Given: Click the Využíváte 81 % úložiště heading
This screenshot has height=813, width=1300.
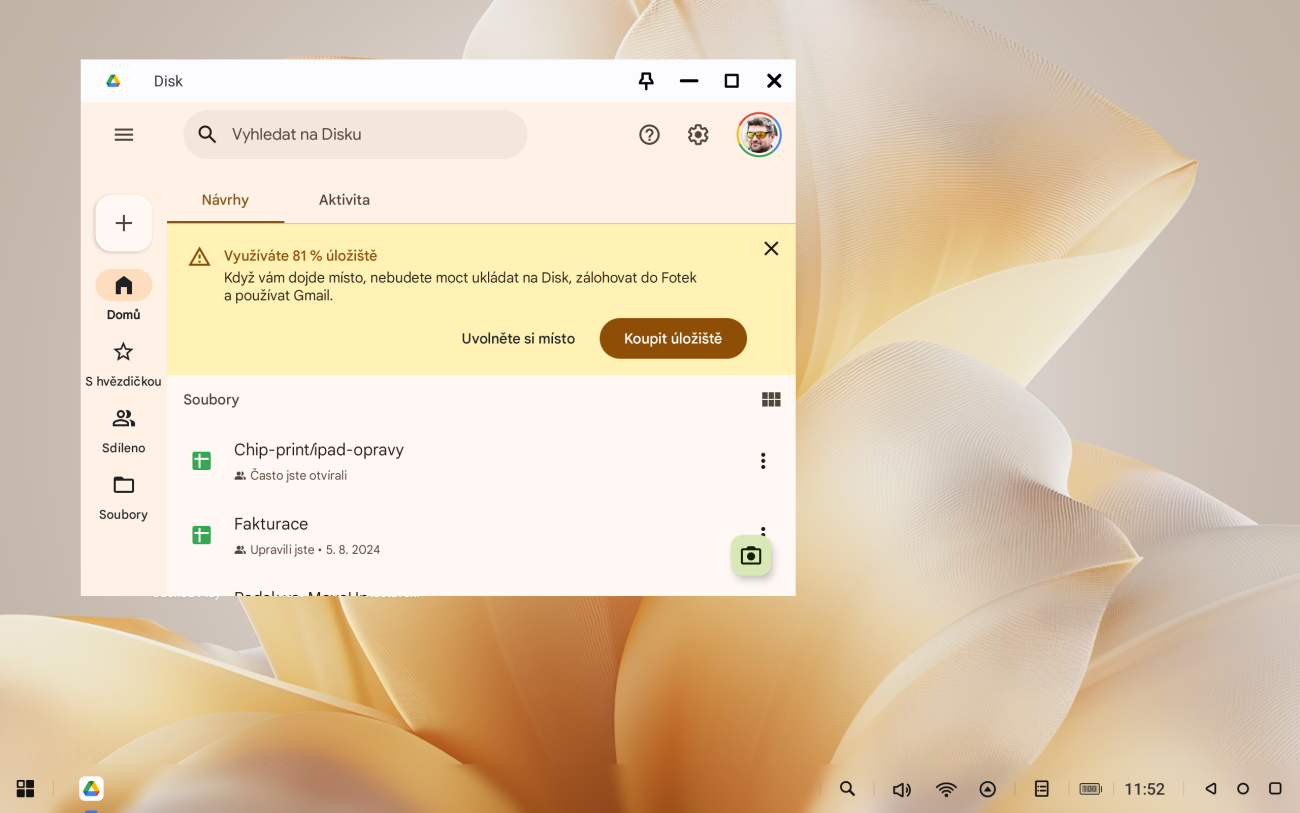Looking at the screenshot, I should [x=300, y=256].
